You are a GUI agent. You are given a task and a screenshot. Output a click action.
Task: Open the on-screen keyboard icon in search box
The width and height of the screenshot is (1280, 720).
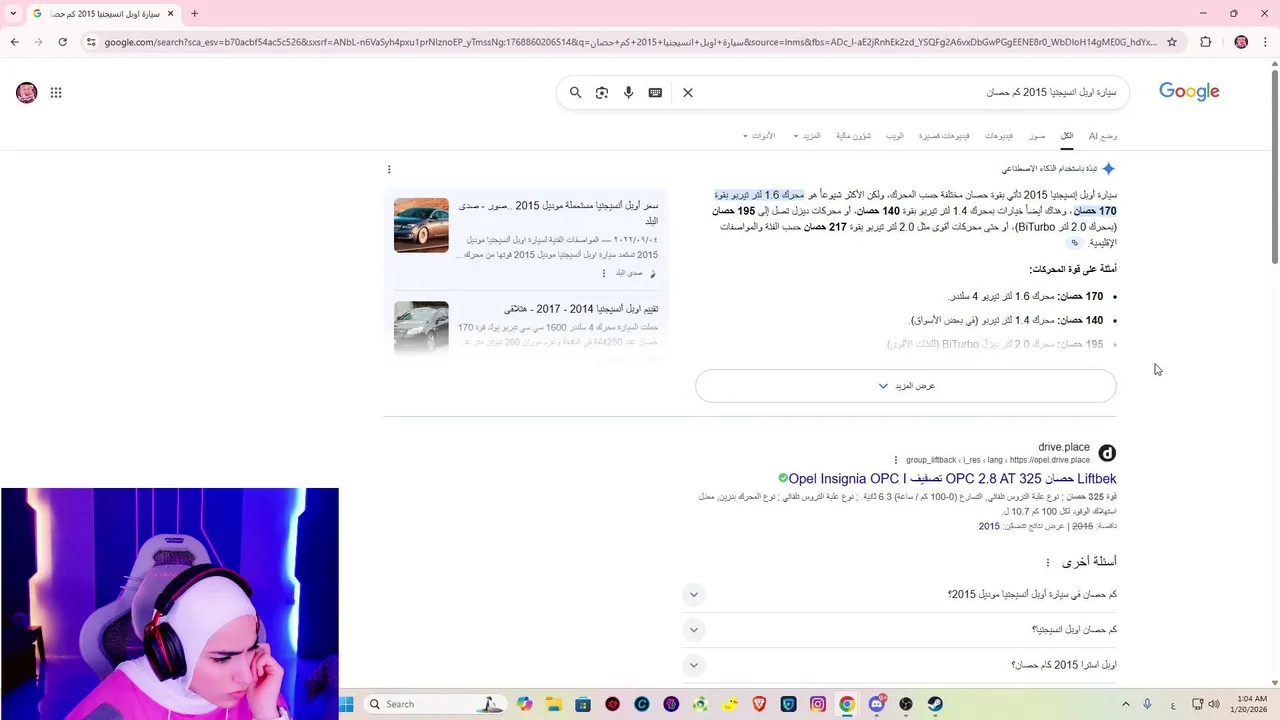pos(655,92)
